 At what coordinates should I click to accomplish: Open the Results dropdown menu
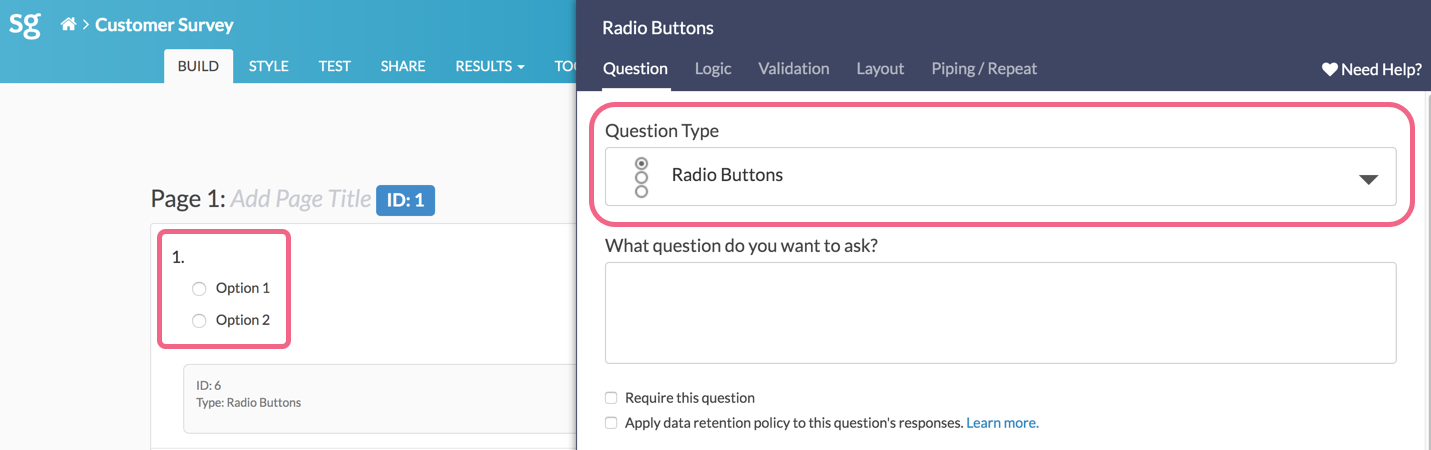tap(489, 66)
